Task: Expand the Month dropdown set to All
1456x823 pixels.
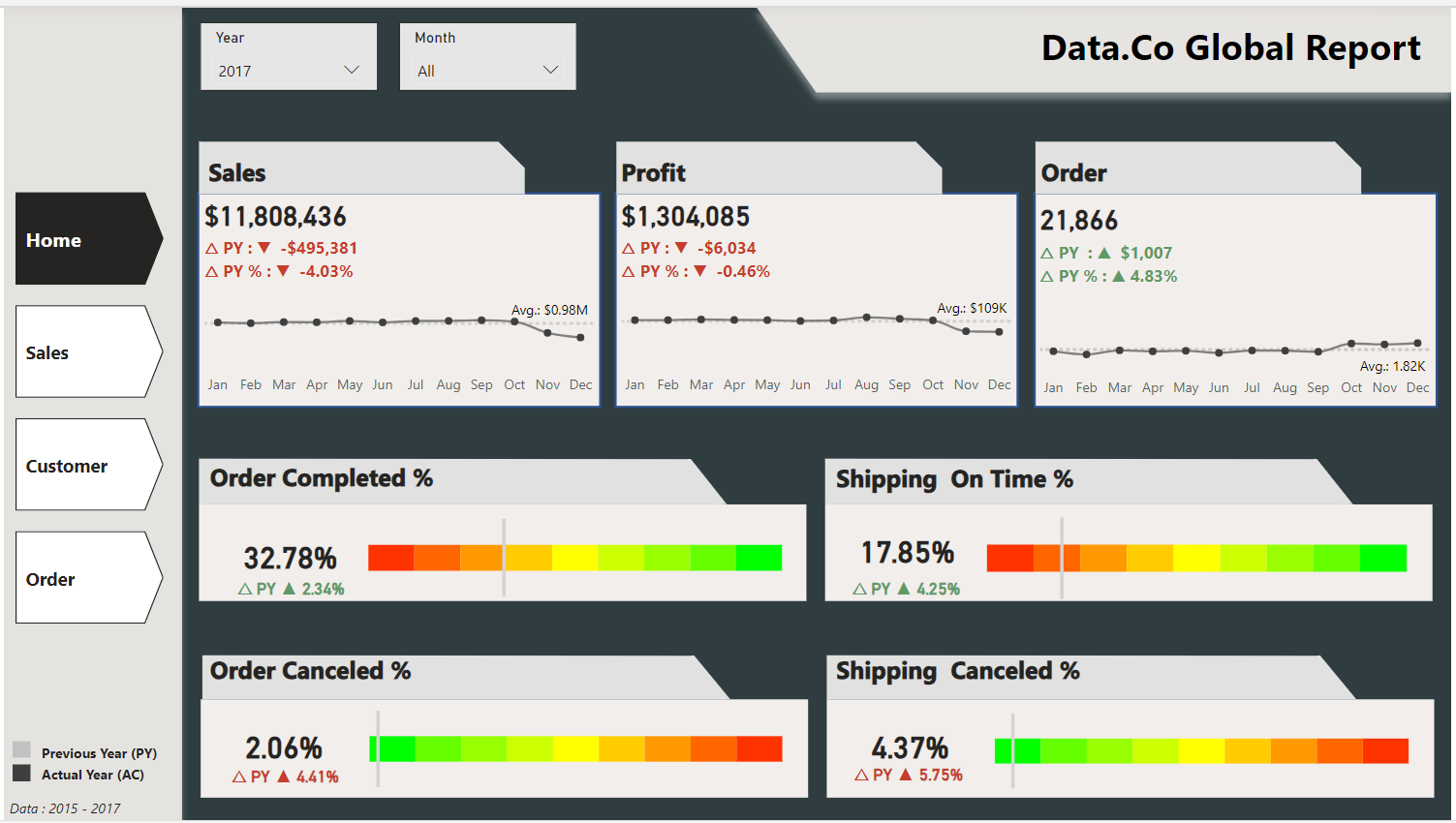Action: [487, 71]
